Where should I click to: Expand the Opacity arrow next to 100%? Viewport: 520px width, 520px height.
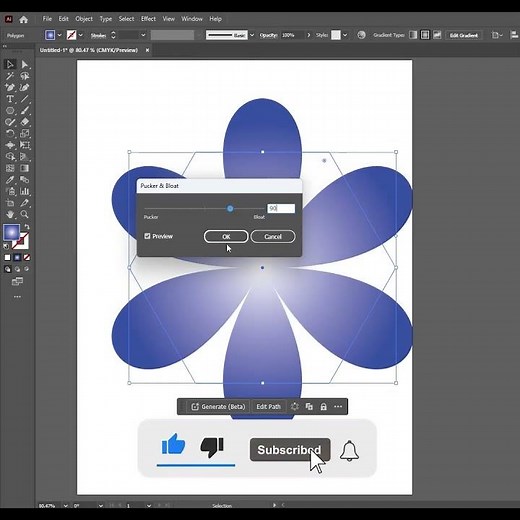click(x=309, y=35)
